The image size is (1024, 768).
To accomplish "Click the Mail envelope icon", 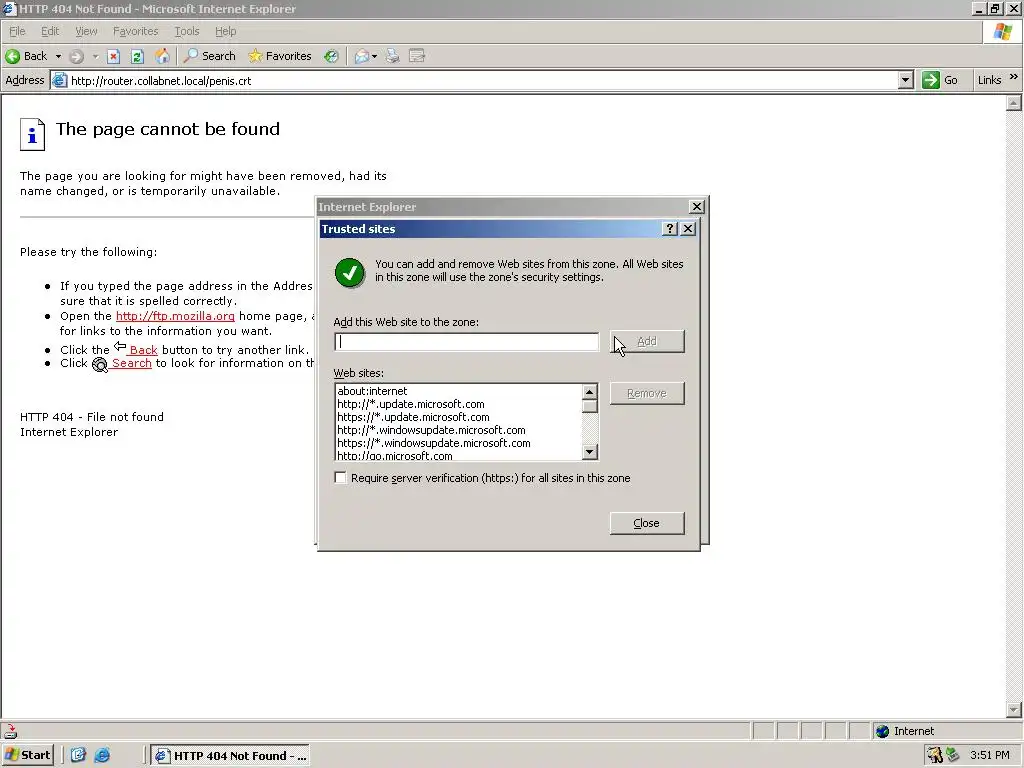I will point(361,56).
